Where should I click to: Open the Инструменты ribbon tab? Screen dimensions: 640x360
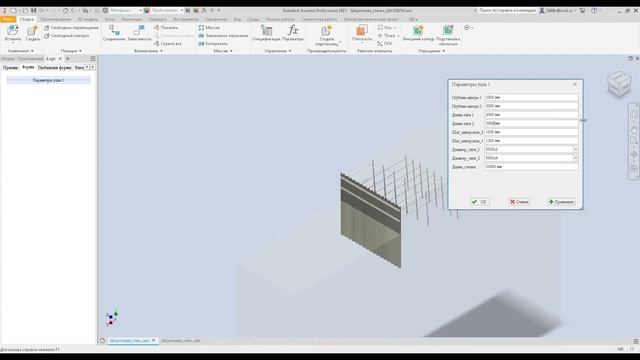click(x=185, y=19)
